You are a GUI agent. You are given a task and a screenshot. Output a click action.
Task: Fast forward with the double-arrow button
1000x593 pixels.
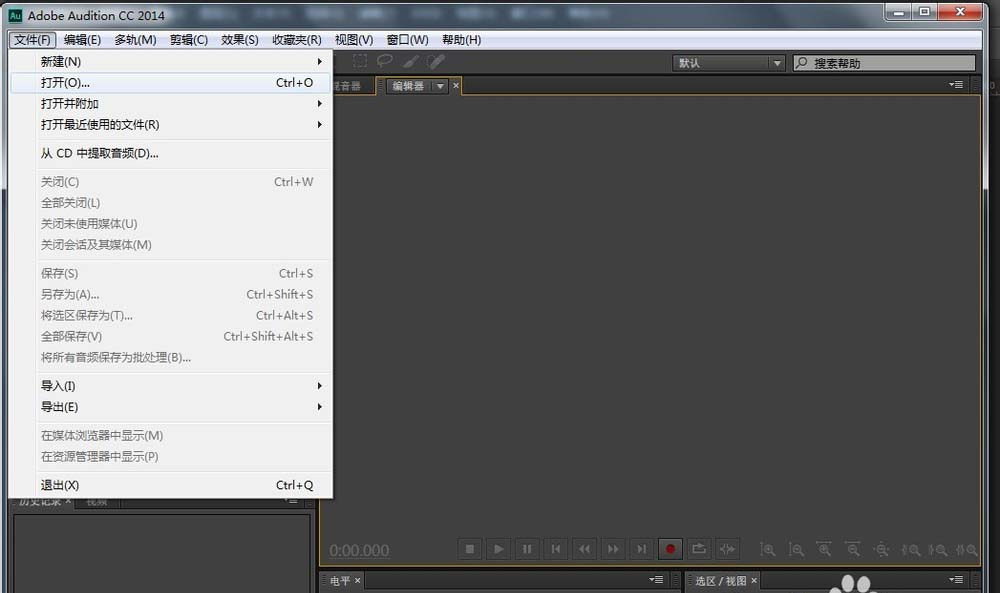point(613,549)
